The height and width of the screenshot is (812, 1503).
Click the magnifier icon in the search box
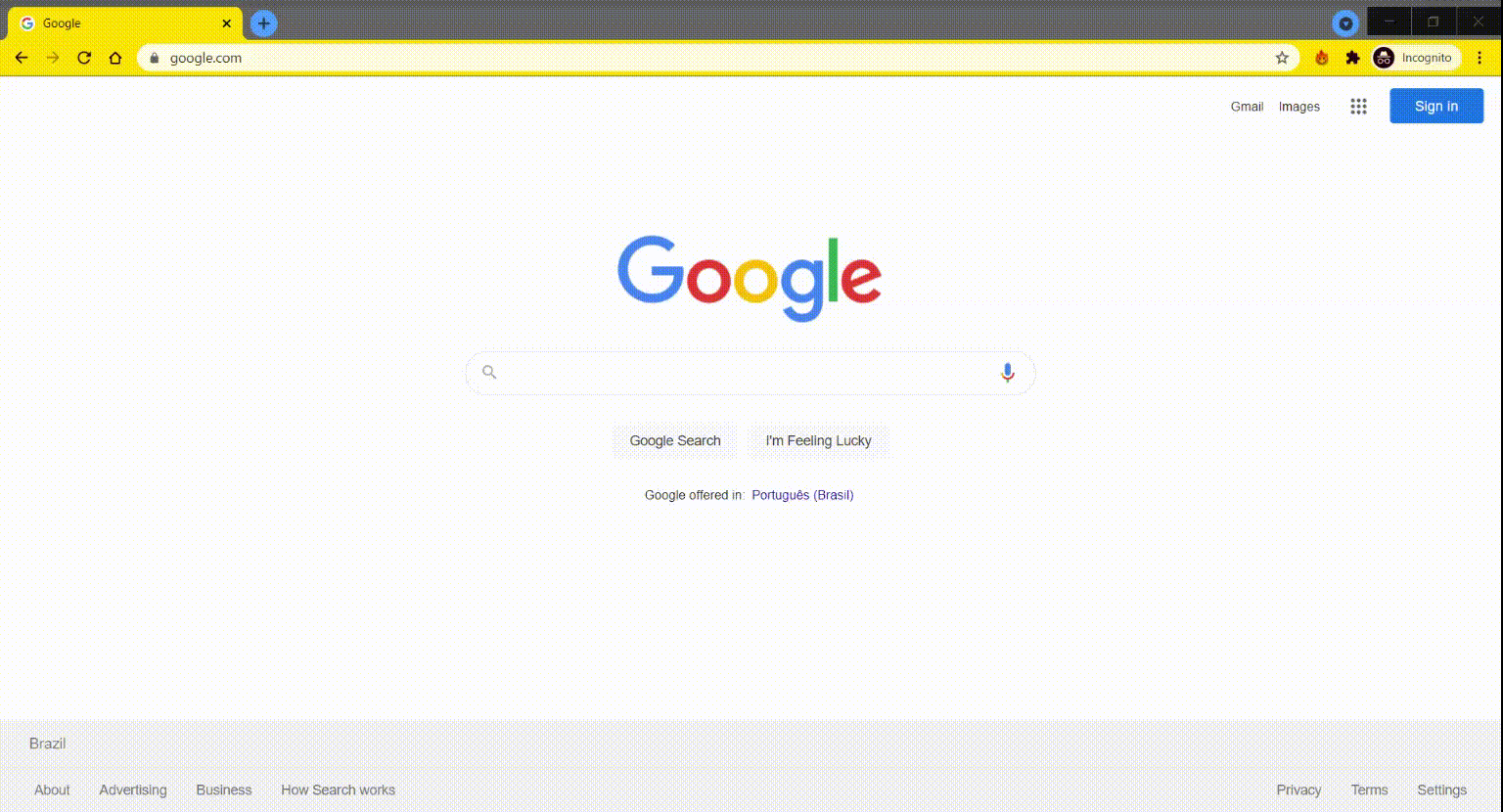coord(490,373)
